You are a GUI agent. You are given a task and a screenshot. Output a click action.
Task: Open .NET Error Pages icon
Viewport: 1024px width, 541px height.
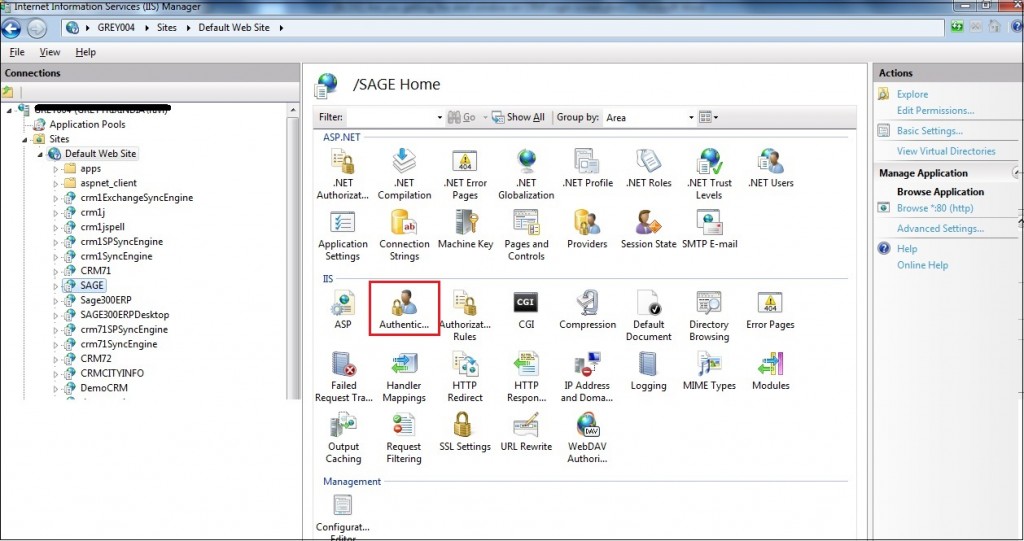point(465,174)
